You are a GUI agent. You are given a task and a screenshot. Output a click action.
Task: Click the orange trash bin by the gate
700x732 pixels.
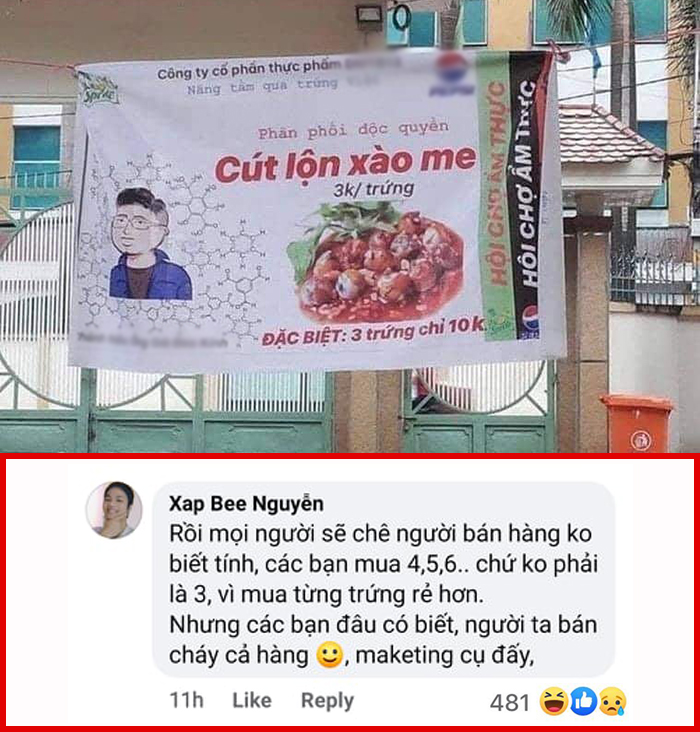pos(636,423)
